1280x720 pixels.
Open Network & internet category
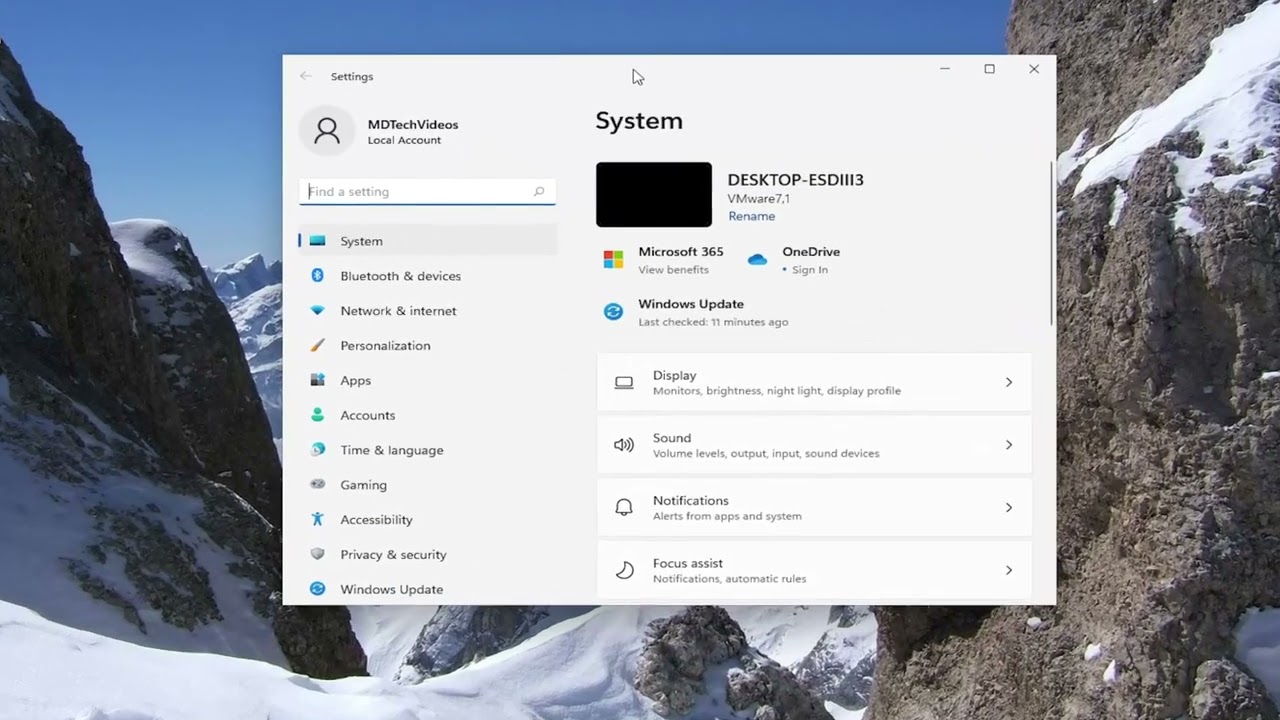[x=427, y=311]
